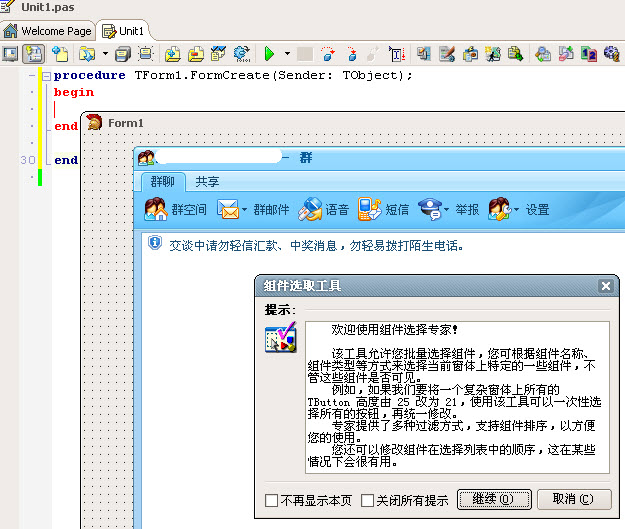Collapse the procedure code fold marker
This screenshot has height=529, width=625.
tap(45, 76)
